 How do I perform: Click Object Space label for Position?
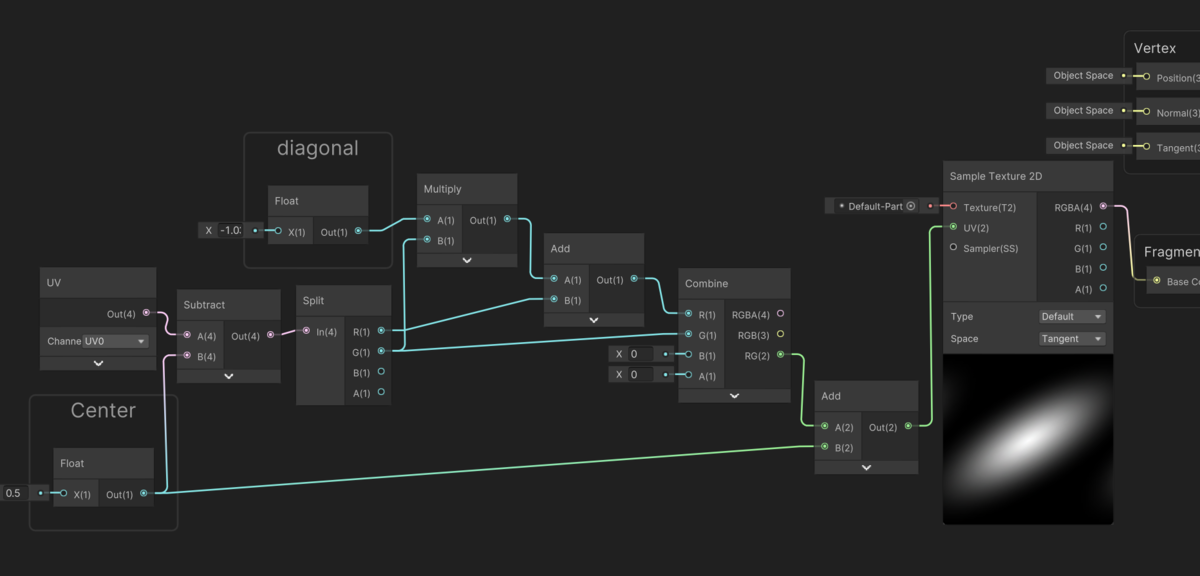click(1083, 75)
